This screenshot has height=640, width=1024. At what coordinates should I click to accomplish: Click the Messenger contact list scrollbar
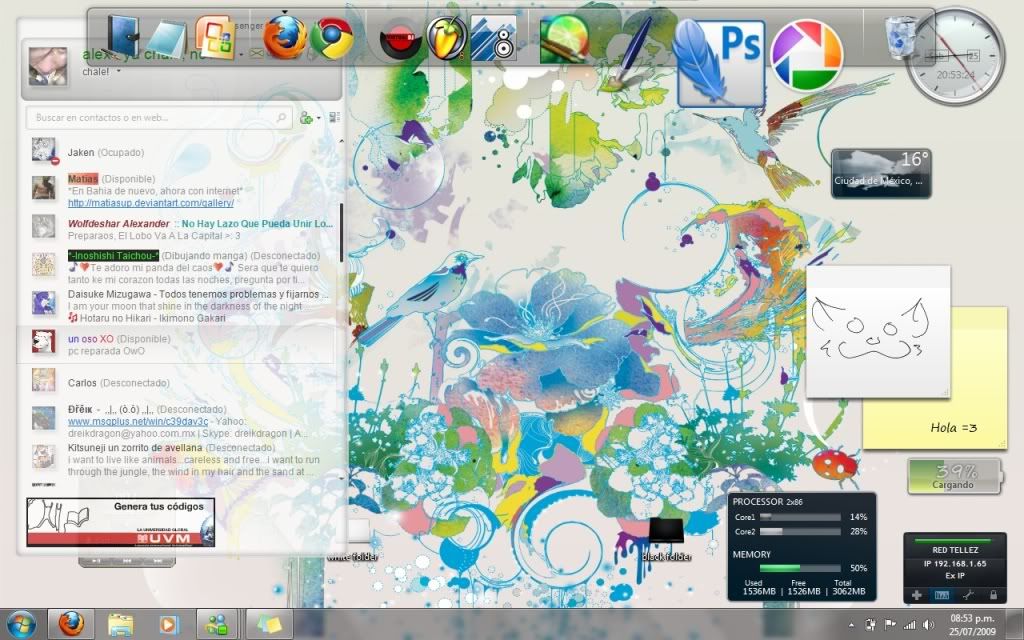click(x=341, y=232)
